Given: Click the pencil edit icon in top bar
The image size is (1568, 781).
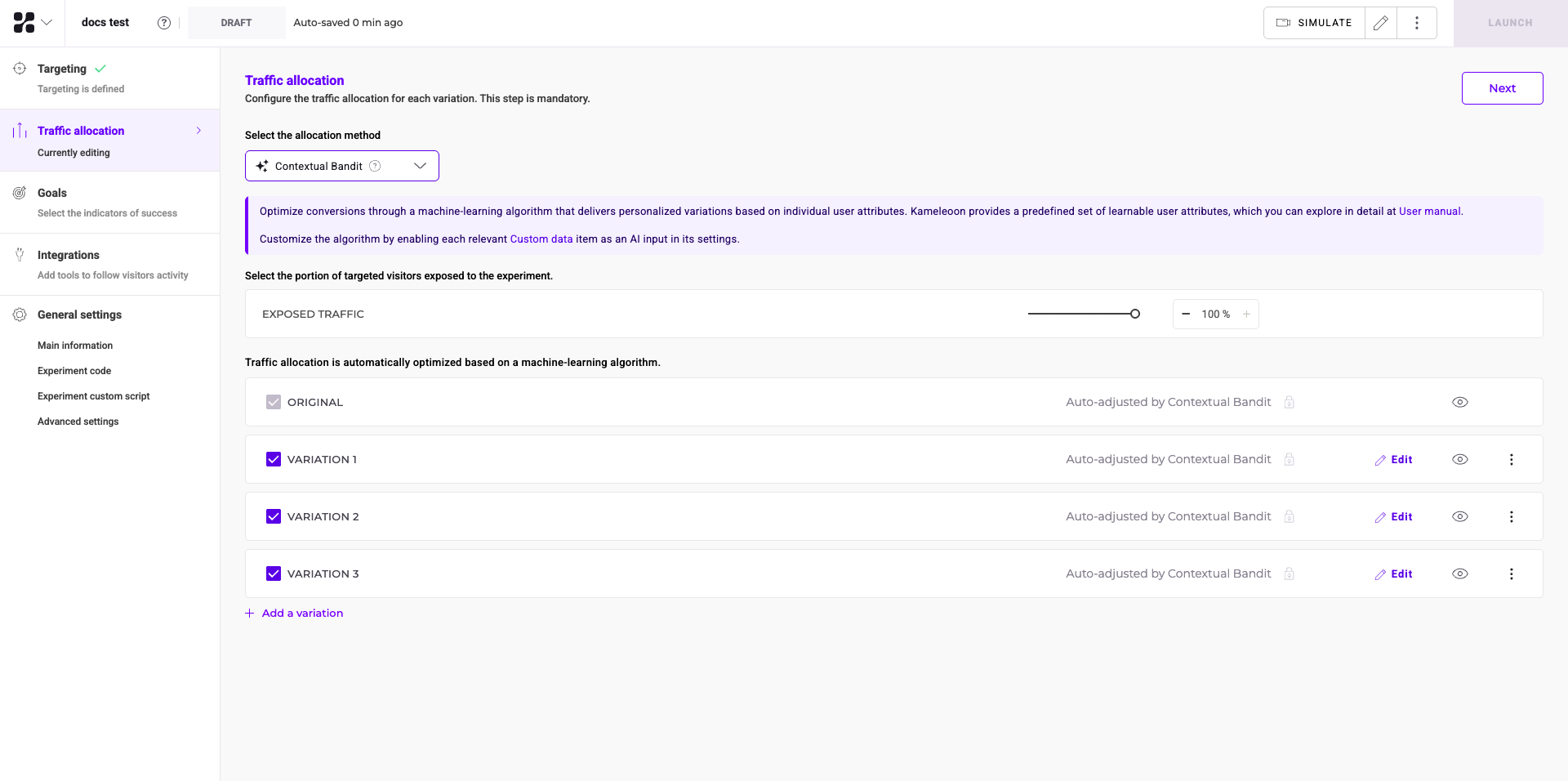Looking at the screenshot, I should click(x=1381, y=23).
